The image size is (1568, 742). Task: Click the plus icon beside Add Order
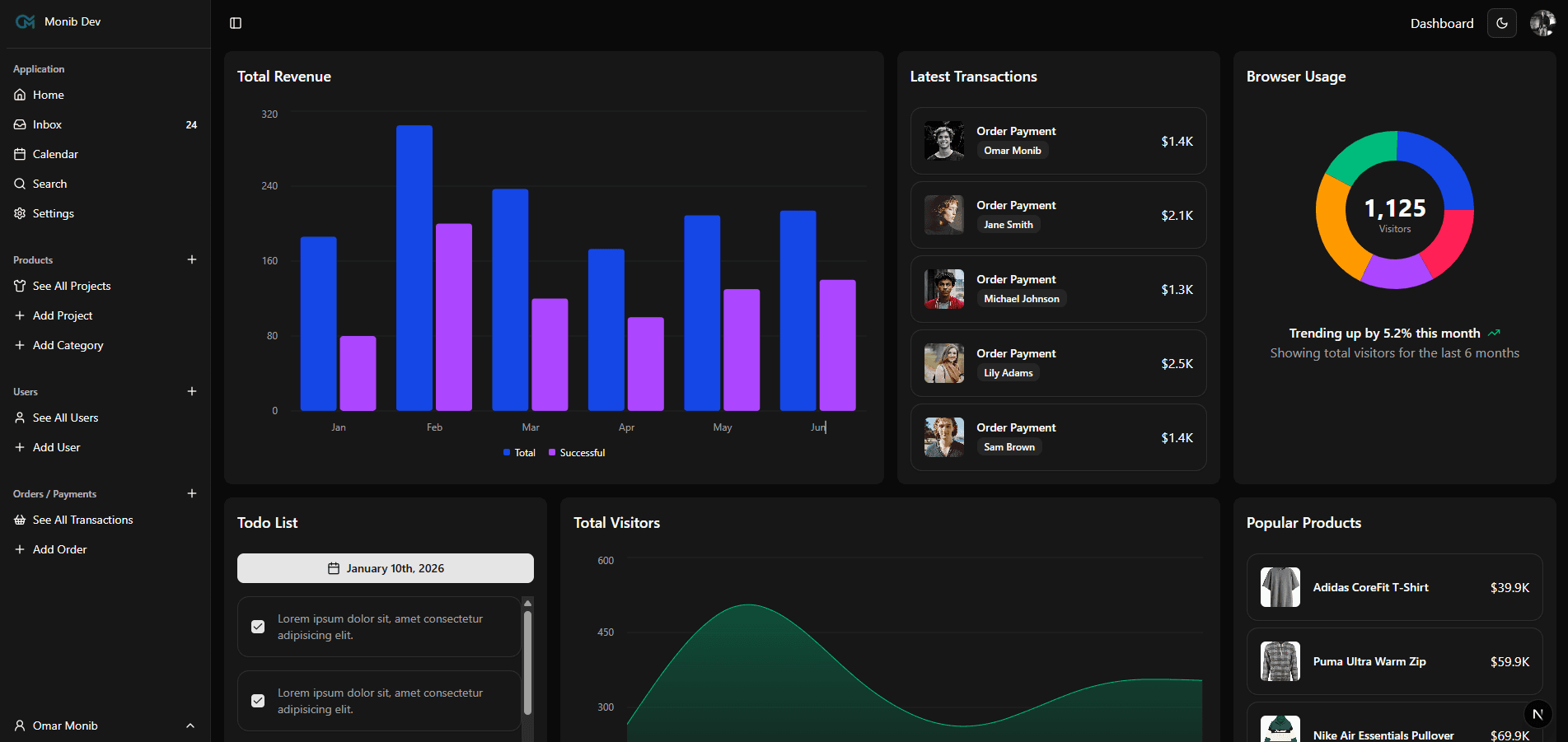[20, 549]
